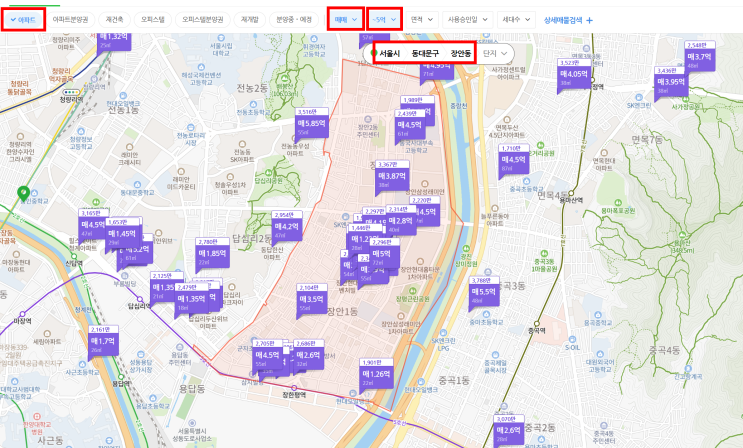Select 장안동 in the location breadcrumb
Image resolution: width=743 pixels, height=448 pixels.
[x=460, y=53]
